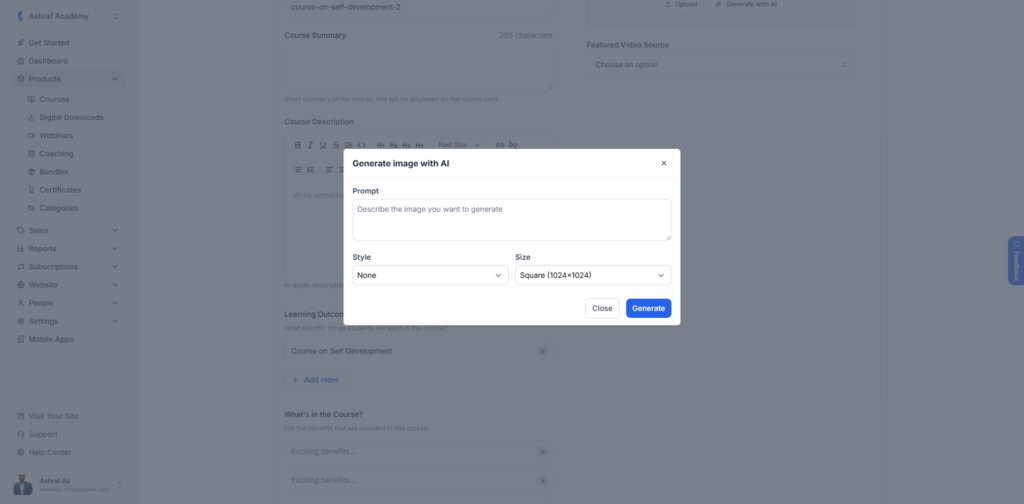
Task: Open the Style dropdown set to None
Action: (430, 276)
